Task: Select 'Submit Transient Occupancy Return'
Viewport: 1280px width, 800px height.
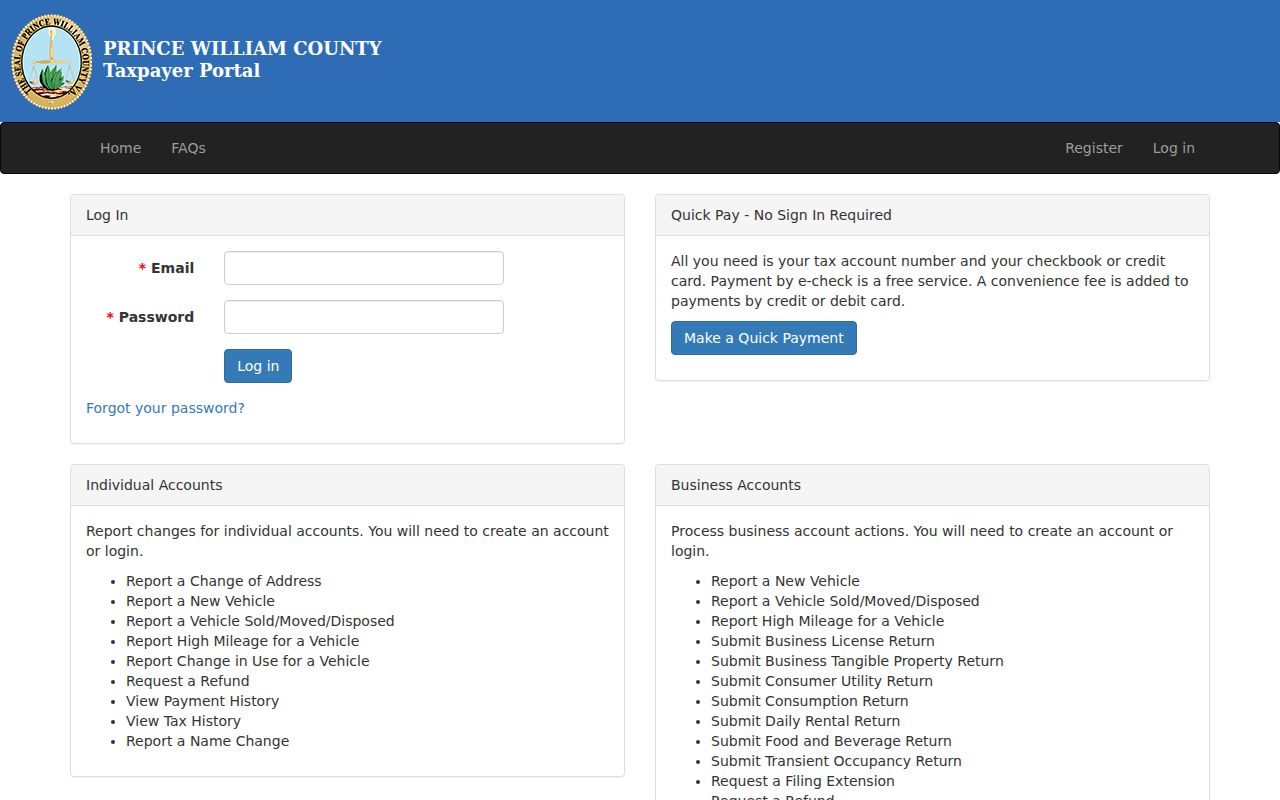Action: click(836, 761)
